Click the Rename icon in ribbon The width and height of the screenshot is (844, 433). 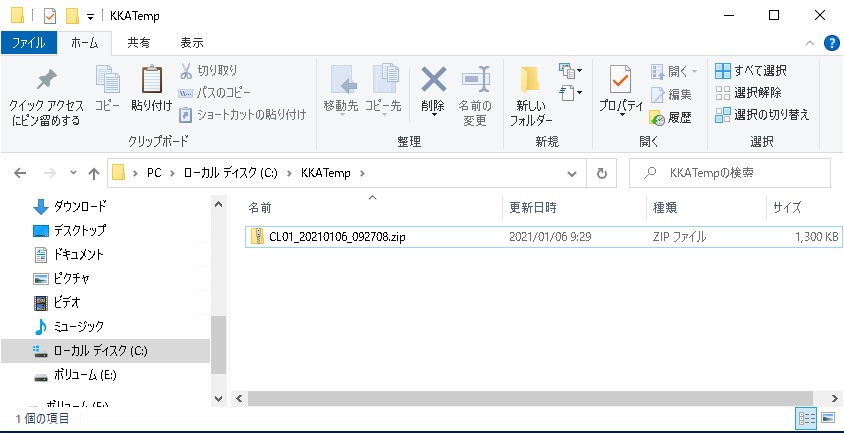(474, 82)
